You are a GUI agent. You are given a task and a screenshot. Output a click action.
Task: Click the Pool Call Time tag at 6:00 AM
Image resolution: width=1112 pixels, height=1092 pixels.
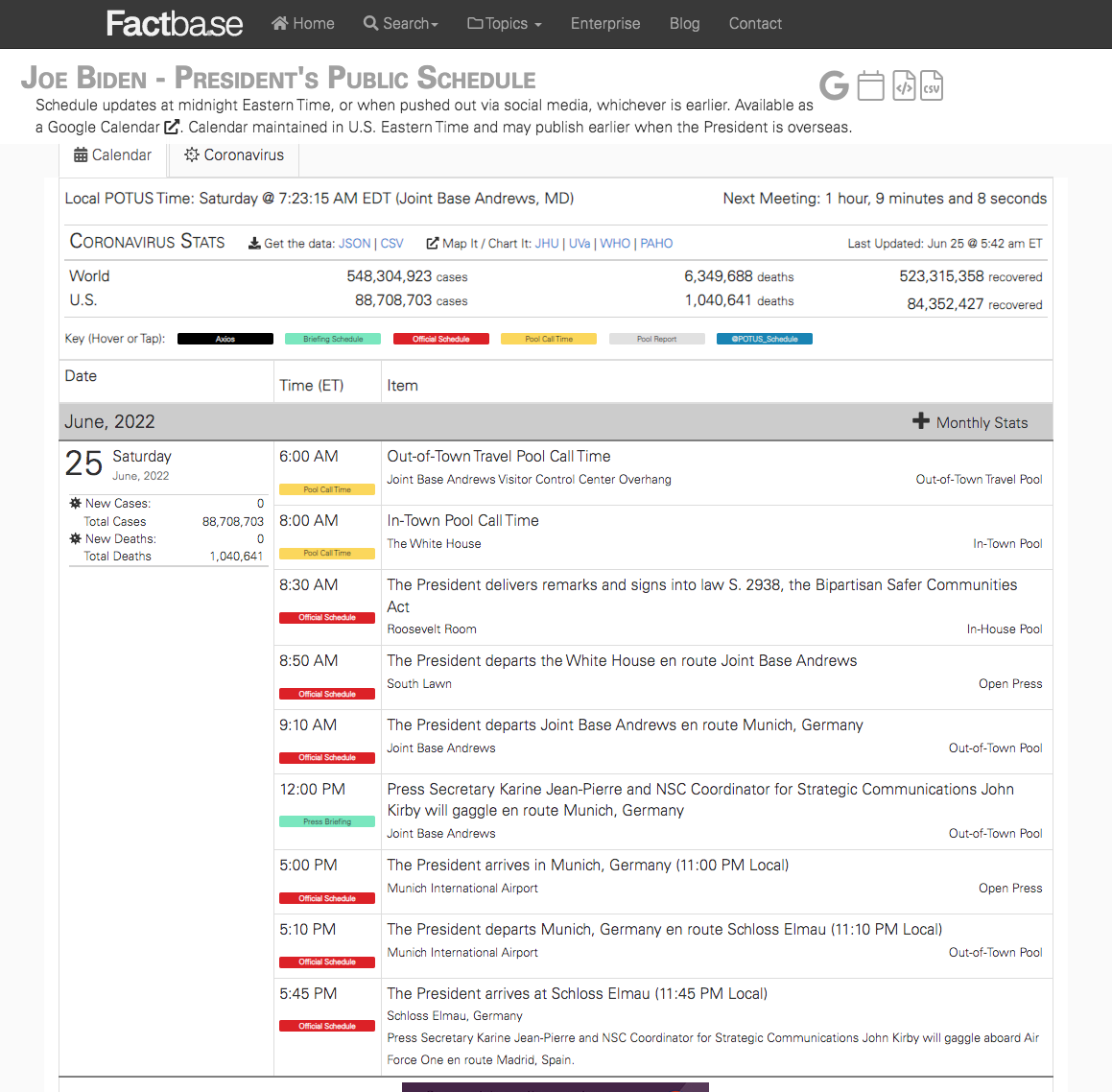[327, 489]
